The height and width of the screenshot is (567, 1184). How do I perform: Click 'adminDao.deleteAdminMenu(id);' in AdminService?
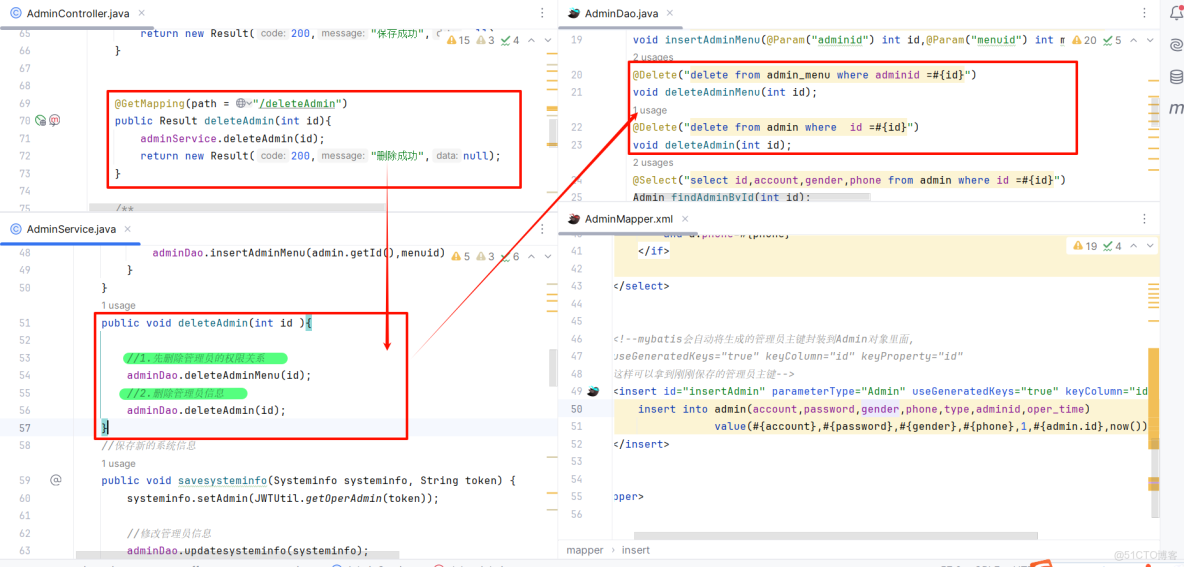[x=219, y=375]
